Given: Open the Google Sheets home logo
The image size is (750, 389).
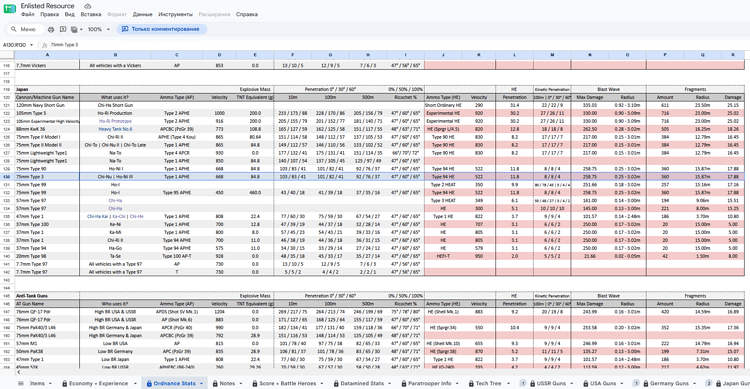Looking at the screenshot, I should [x=10, y=9].
